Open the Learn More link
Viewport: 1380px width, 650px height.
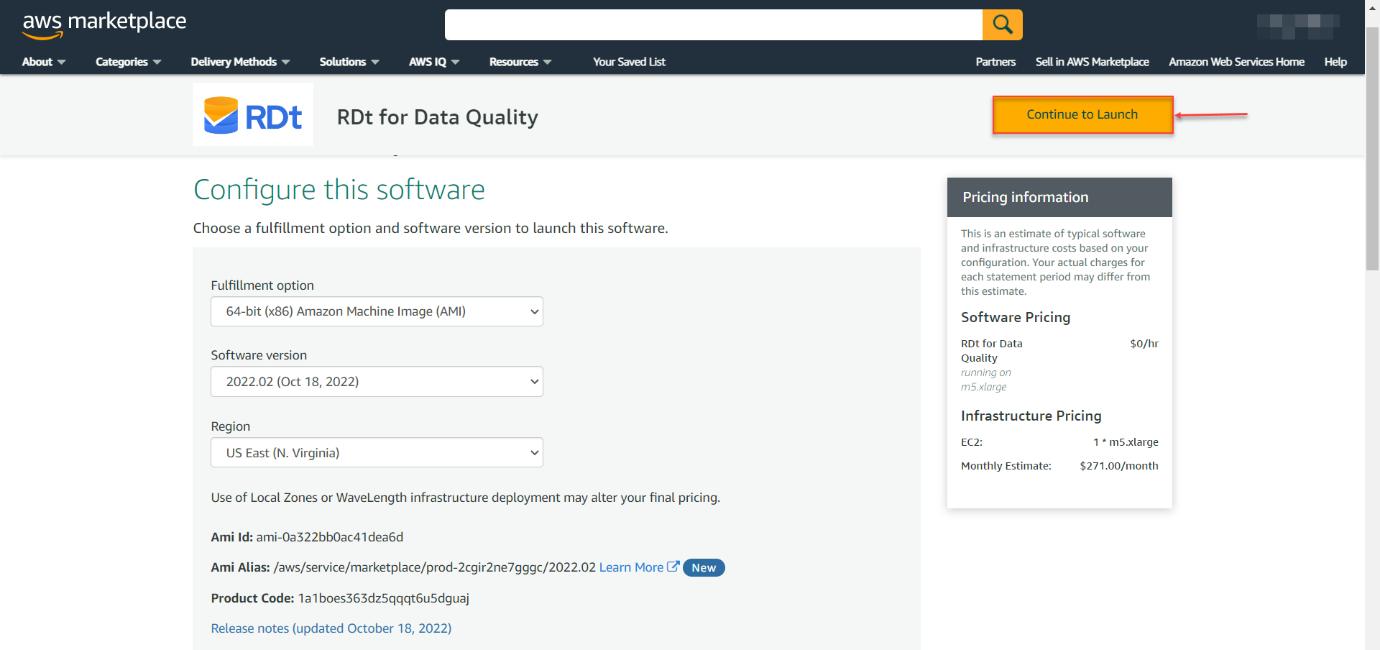point(631,567)
